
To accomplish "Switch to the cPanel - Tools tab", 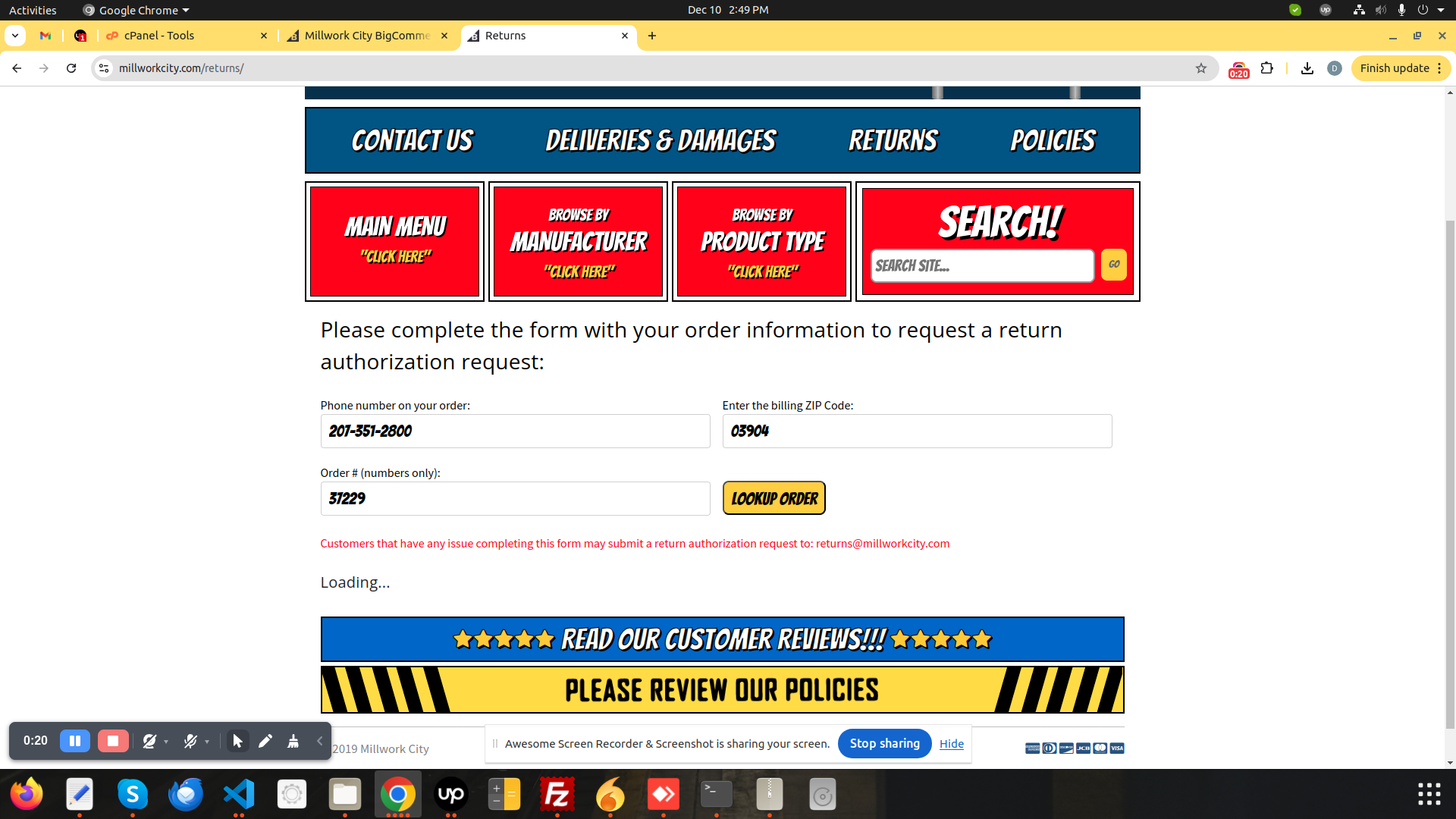I will (187, 36).
